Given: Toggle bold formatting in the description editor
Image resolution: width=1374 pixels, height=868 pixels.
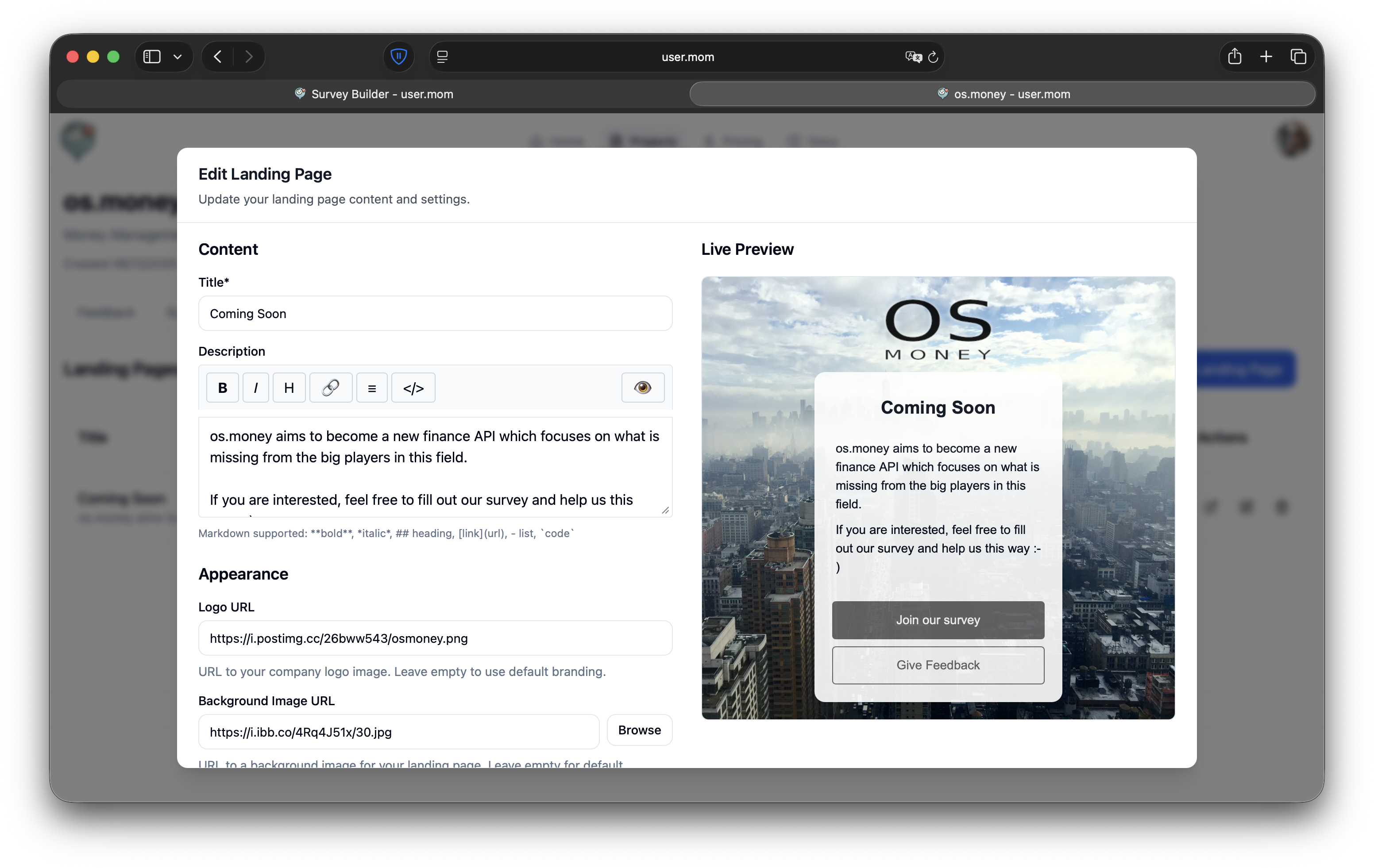Looking at the screenshot, I should click(x=222, y=387).
